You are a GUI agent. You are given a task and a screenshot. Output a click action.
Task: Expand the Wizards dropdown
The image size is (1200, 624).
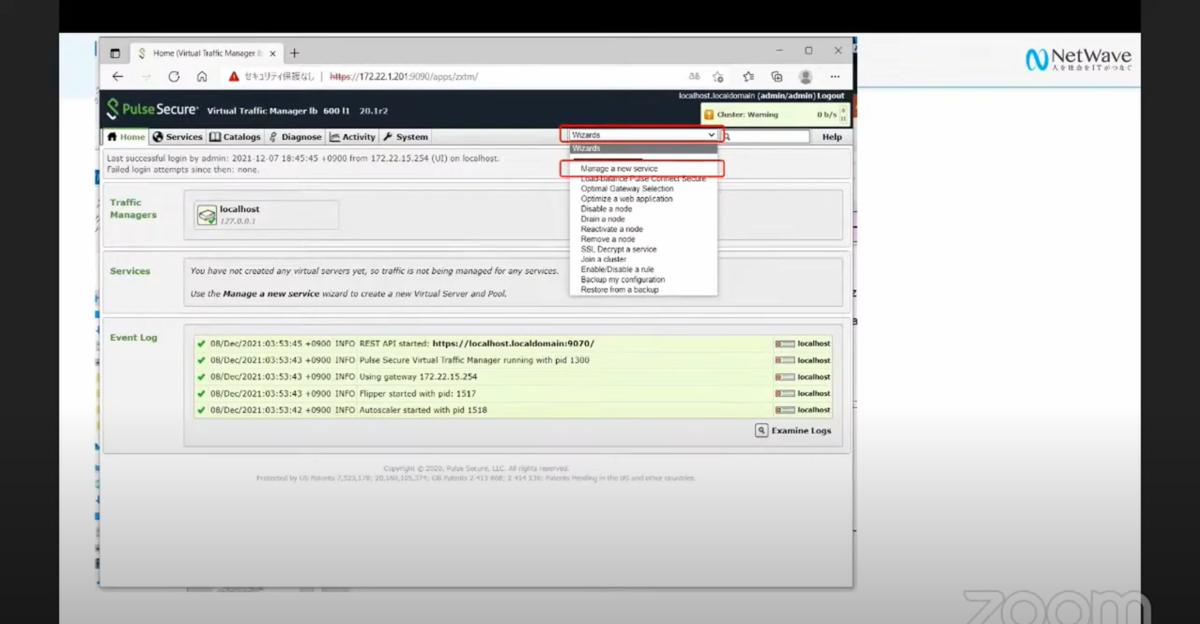(x=643, y=135)
